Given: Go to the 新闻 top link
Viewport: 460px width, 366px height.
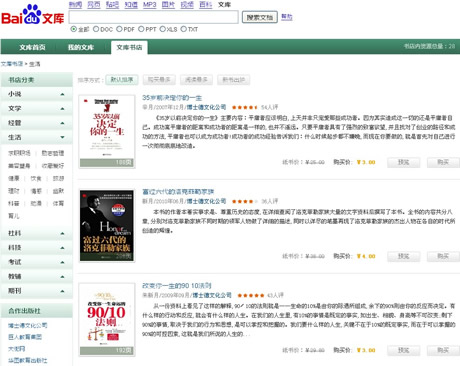Looking at the screenshot, I should coord(75,5).
